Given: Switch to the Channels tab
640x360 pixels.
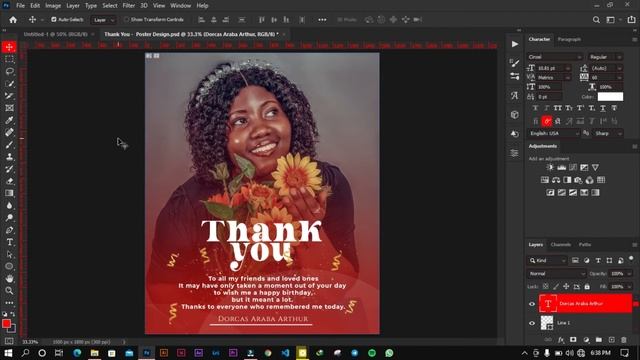Looking at the screenshot, I should (560, 244).
